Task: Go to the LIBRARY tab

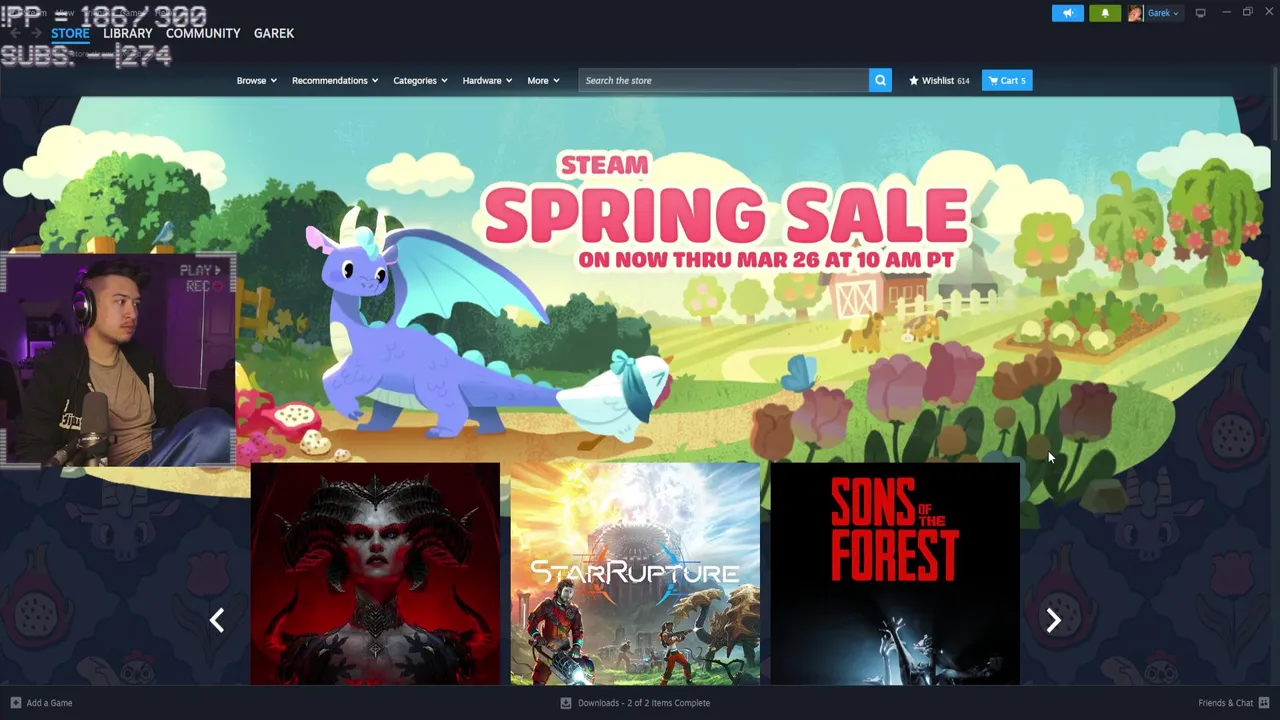Action: coord(127,33)
